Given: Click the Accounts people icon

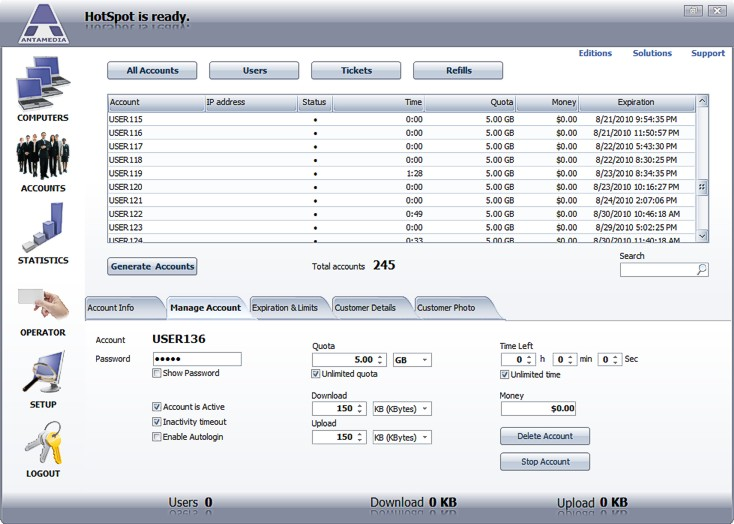Looking at the screenshot, I should tap(43, 156).
